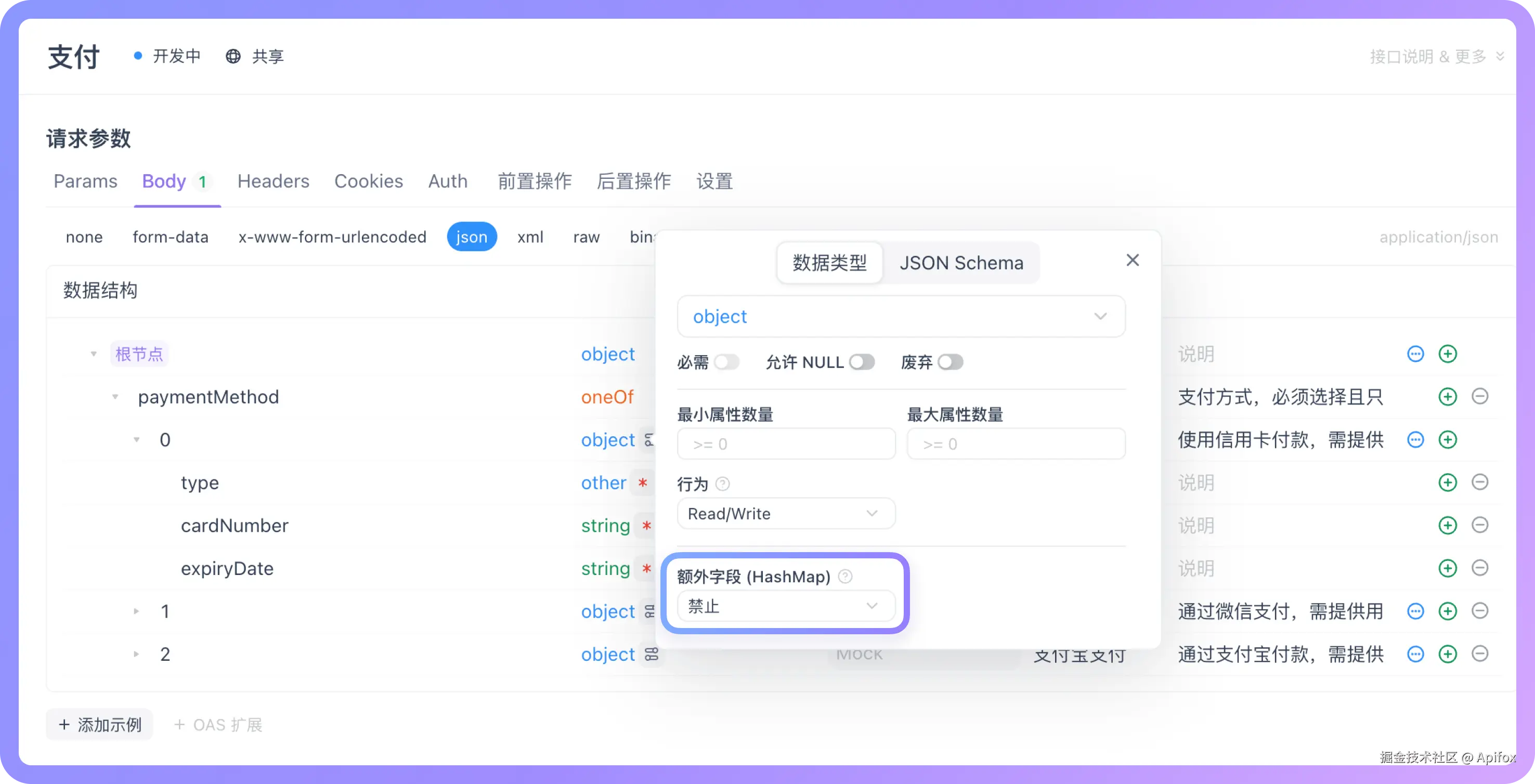Enable the 允许 NULL toggle
Screen dimensions: 1535x784
coord(862,362)
